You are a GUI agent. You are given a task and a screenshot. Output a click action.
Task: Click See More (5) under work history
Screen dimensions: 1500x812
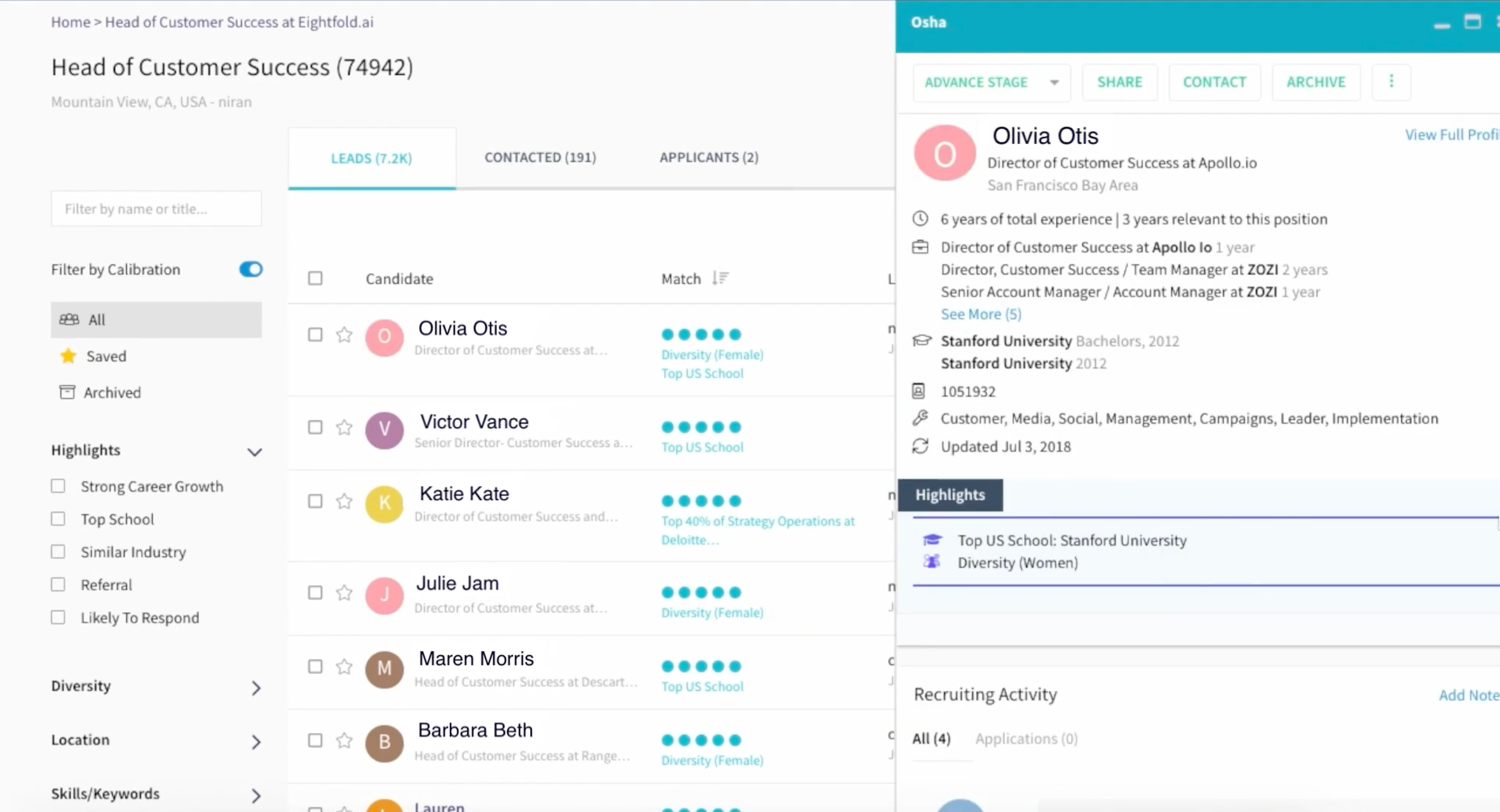[x=981, y=313]
